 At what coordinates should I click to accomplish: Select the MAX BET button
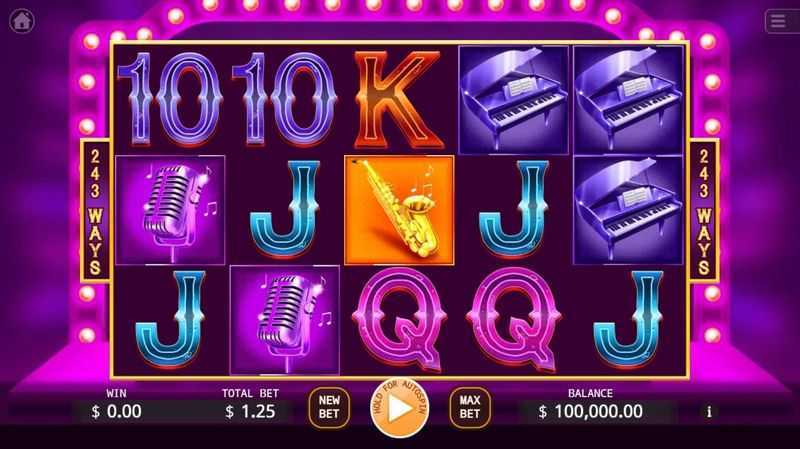pos(470,408)
